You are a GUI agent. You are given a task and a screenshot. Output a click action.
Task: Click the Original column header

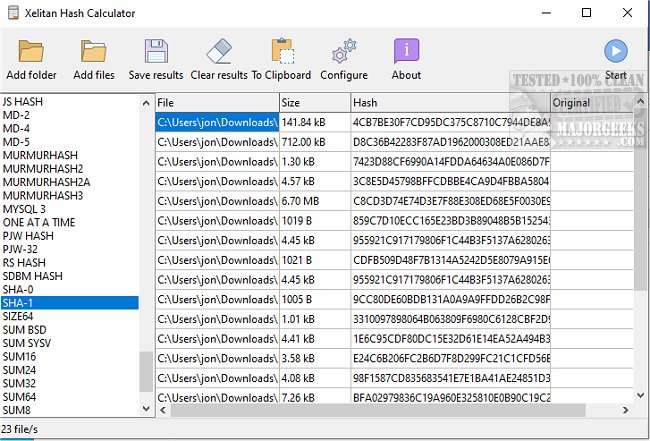click(592, 102)
